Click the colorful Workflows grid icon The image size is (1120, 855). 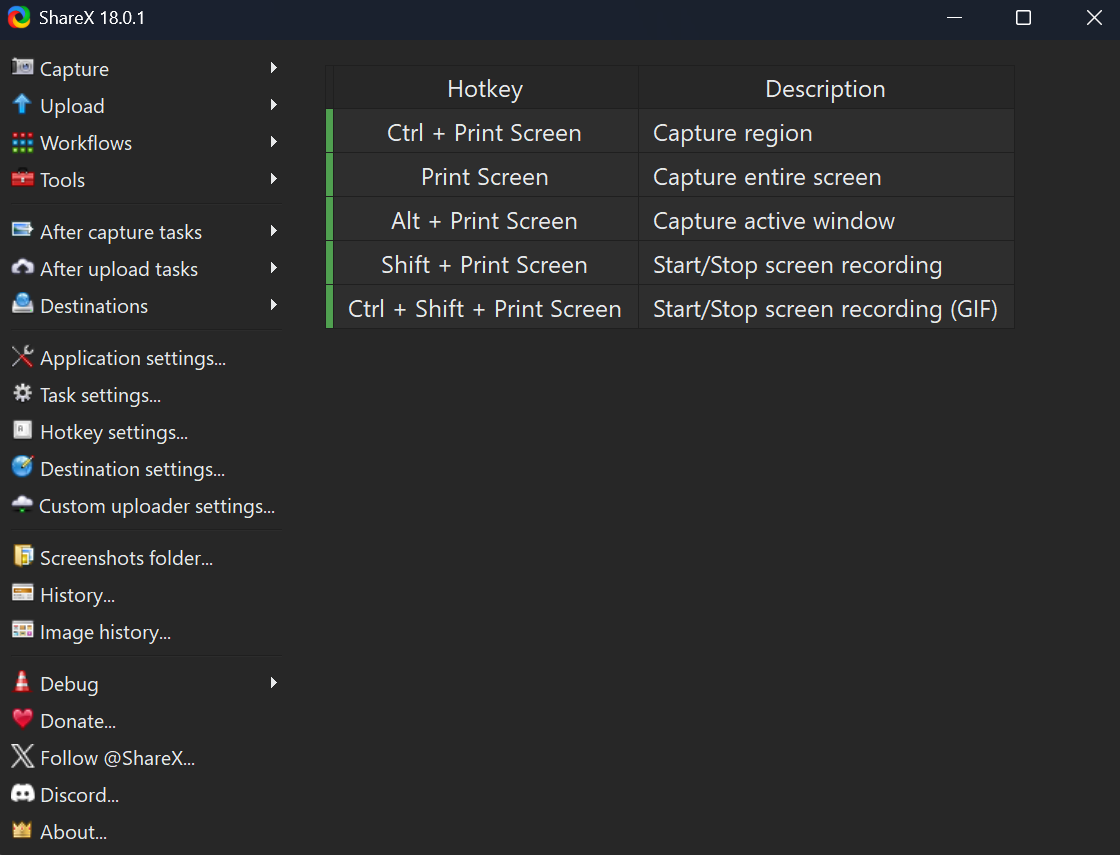(x=22, y=142)
